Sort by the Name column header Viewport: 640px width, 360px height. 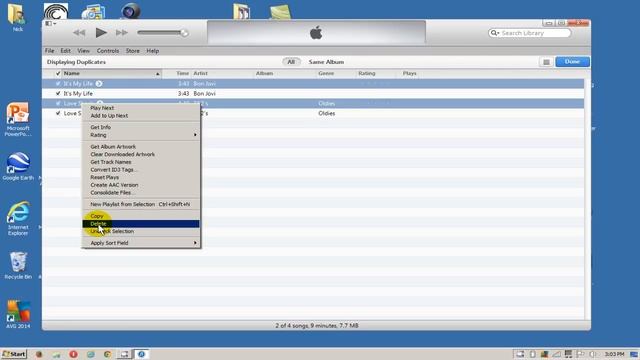tap(71, 73)
